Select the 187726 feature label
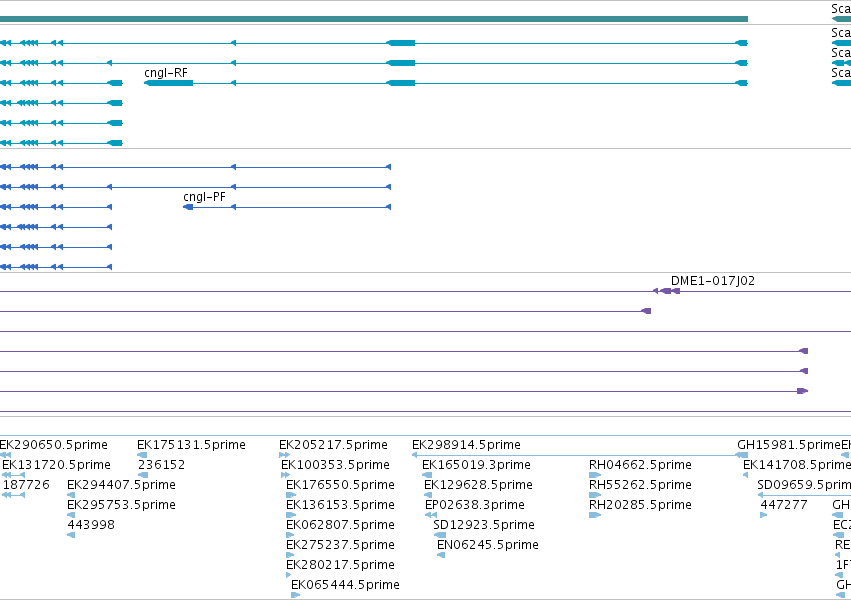Screen dimensions: 851x600 click(26, 485)
